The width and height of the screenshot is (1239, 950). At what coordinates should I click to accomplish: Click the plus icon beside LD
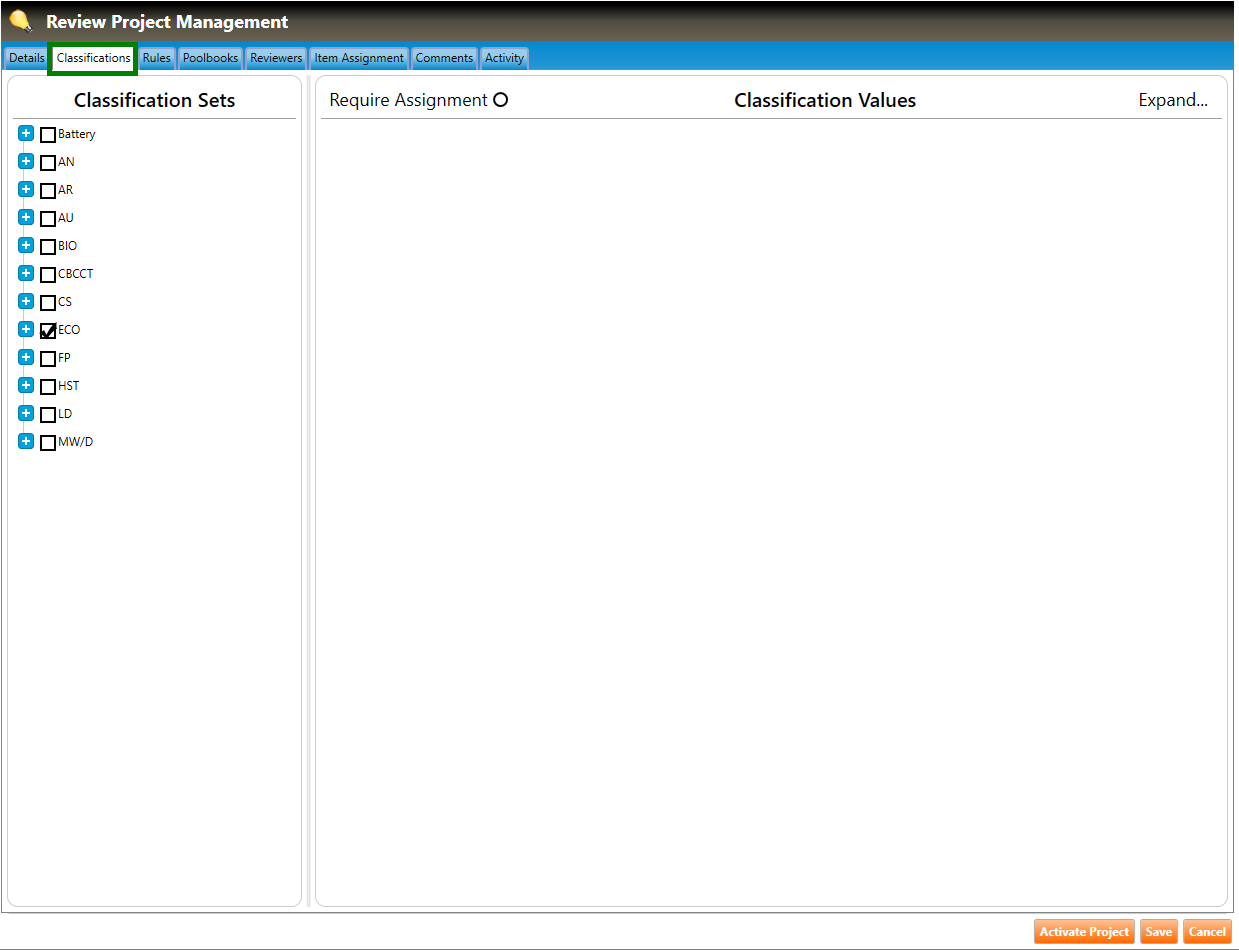point(26,414)
